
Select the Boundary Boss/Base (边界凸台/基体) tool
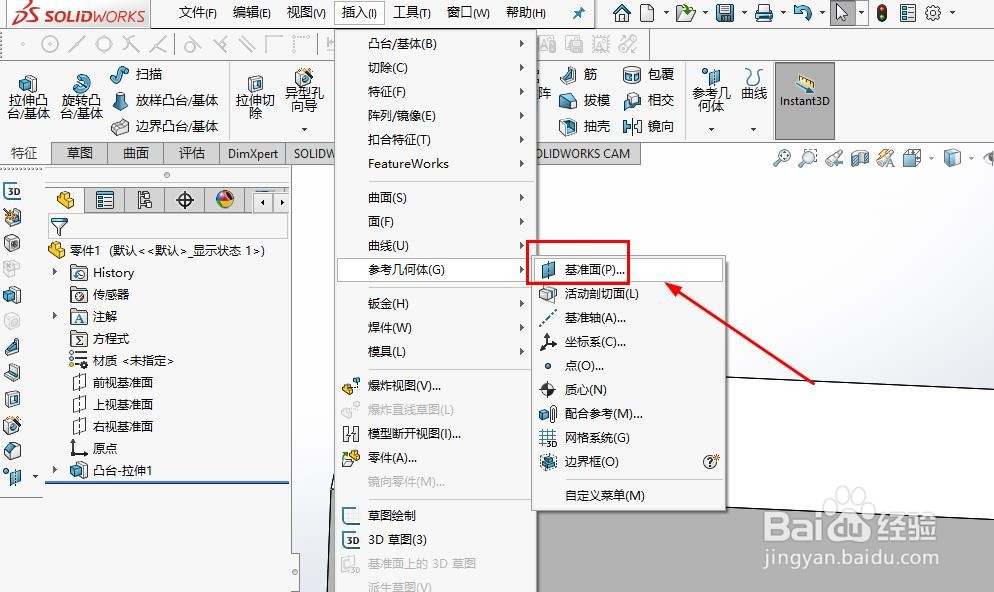165,126
